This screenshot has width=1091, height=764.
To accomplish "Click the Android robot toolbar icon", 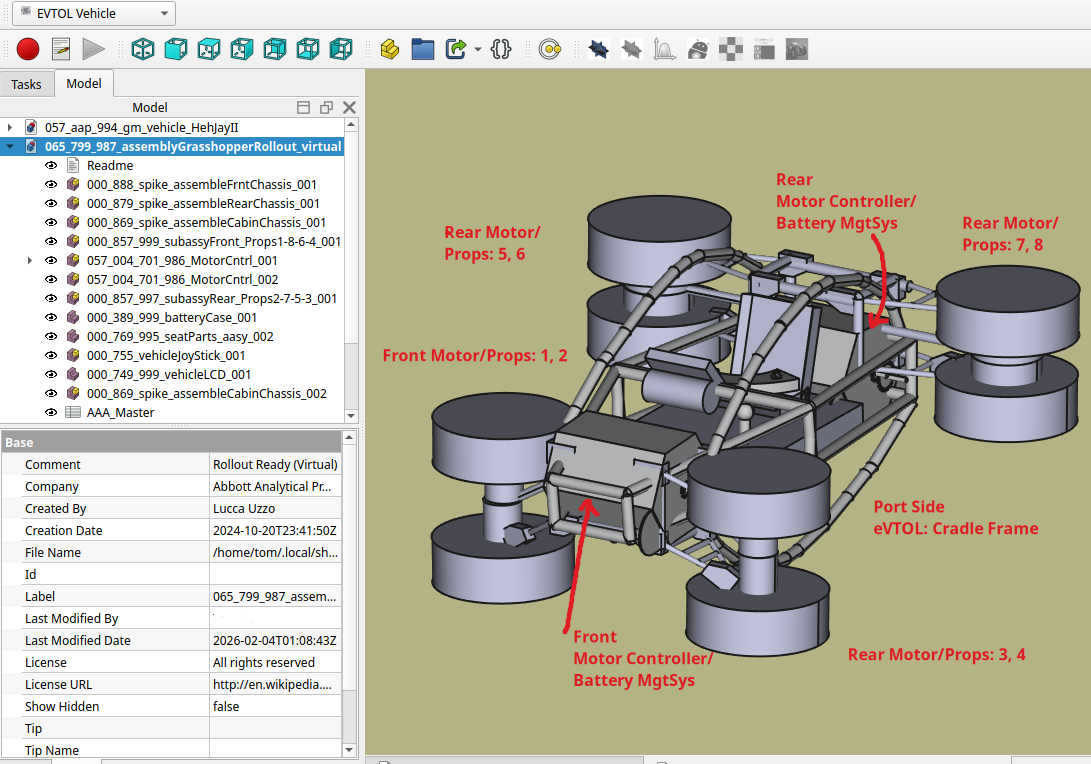I will (699, 48).
